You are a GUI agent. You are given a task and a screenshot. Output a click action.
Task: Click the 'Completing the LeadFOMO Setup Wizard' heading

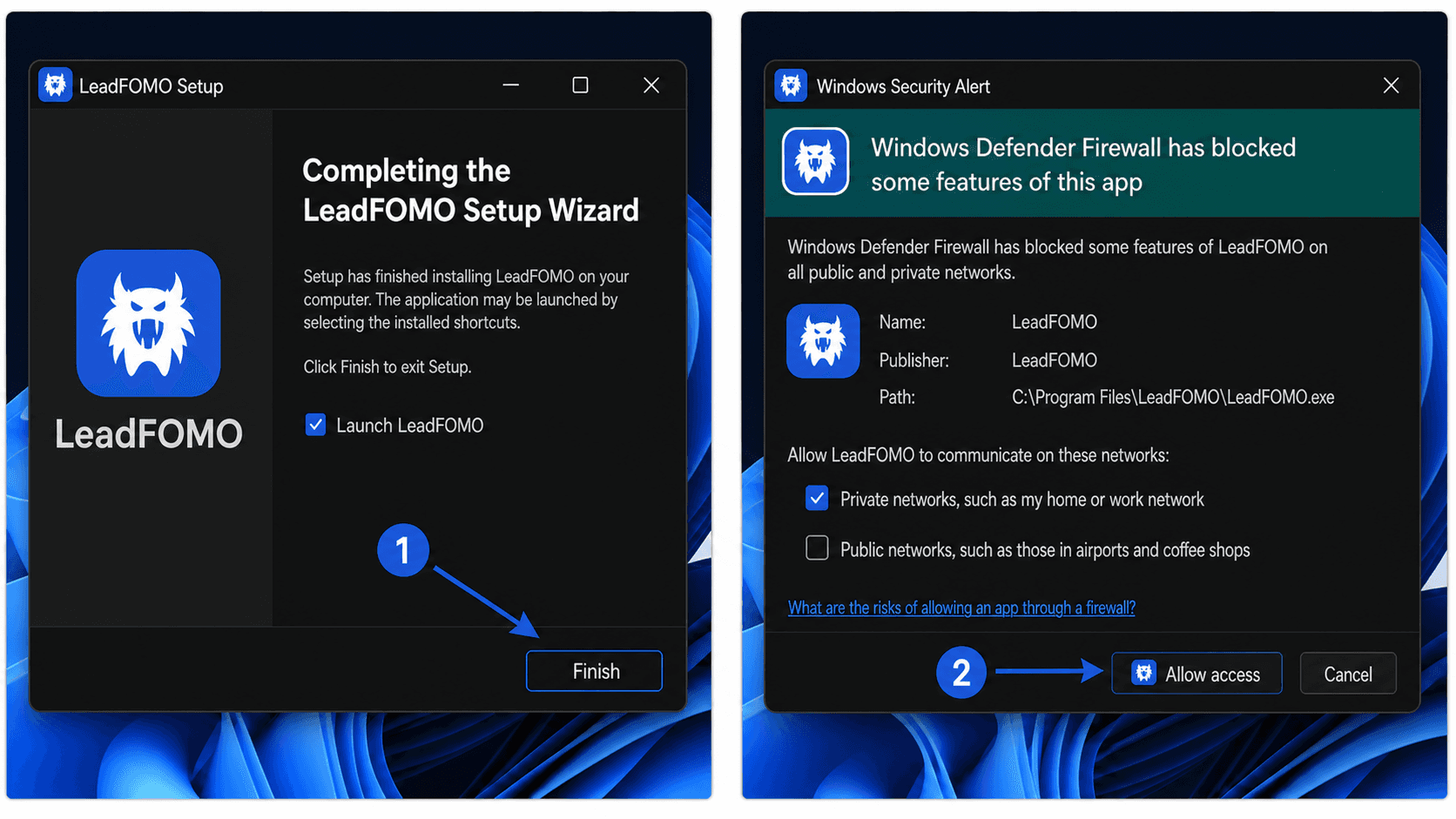pos(470,190)
